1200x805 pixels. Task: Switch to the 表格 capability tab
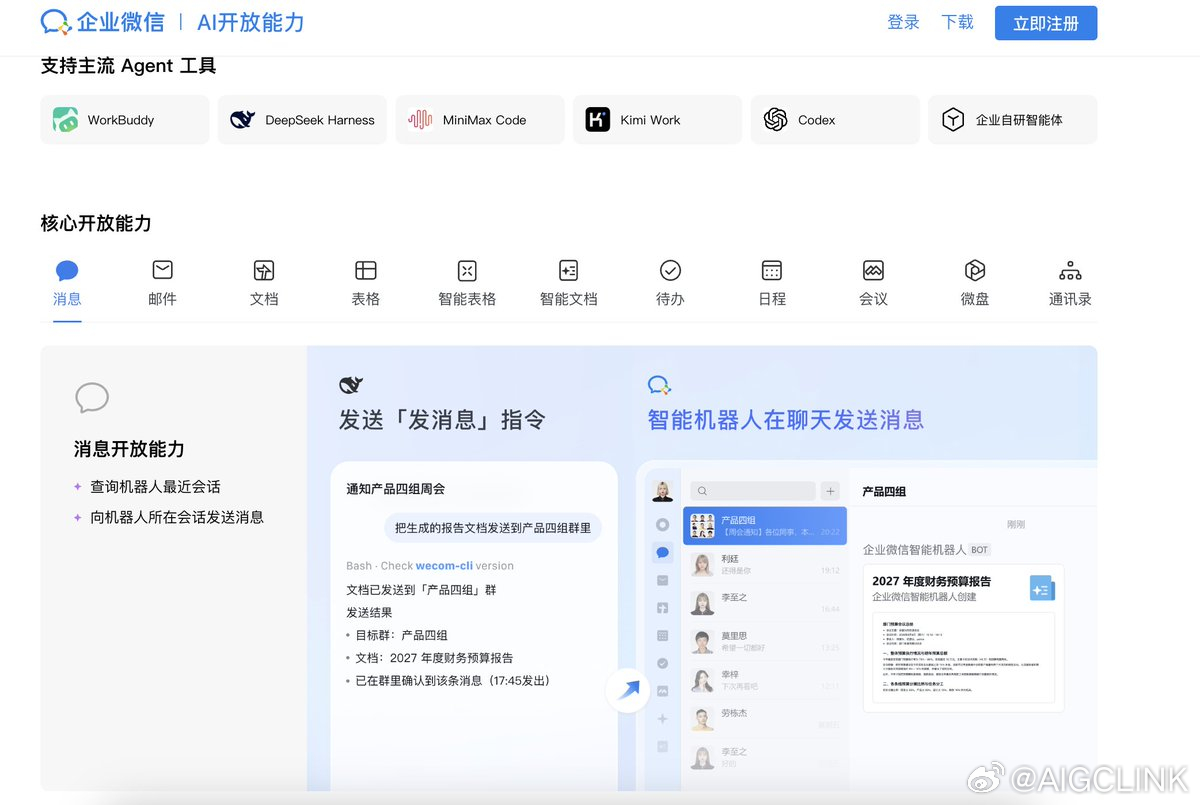(366, 284)
